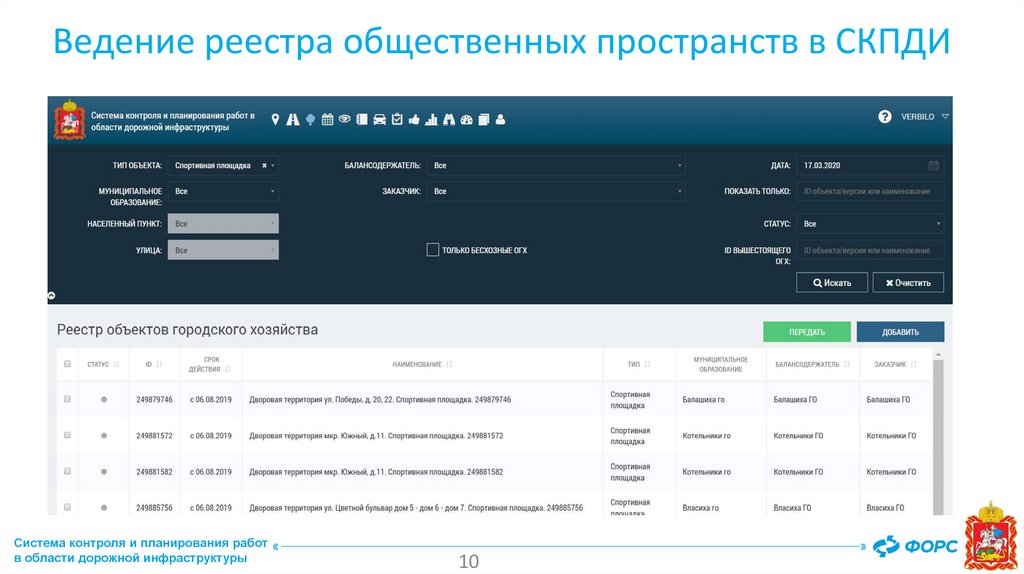Image resolution: width=1024 pixels, height=574 pixels.
Task: Sort table by Тип column
Action: (x=648, y=364)
